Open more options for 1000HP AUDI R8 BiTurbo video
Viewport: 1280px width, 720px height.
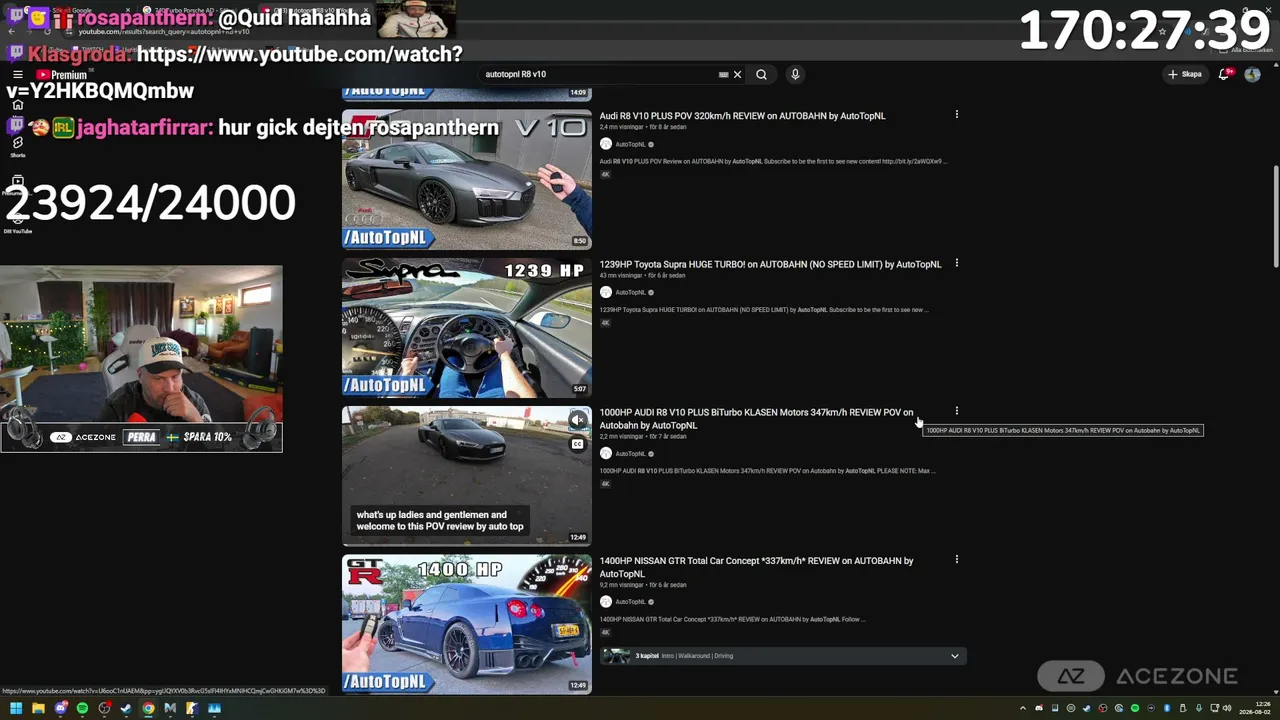[x=957, y=411]
